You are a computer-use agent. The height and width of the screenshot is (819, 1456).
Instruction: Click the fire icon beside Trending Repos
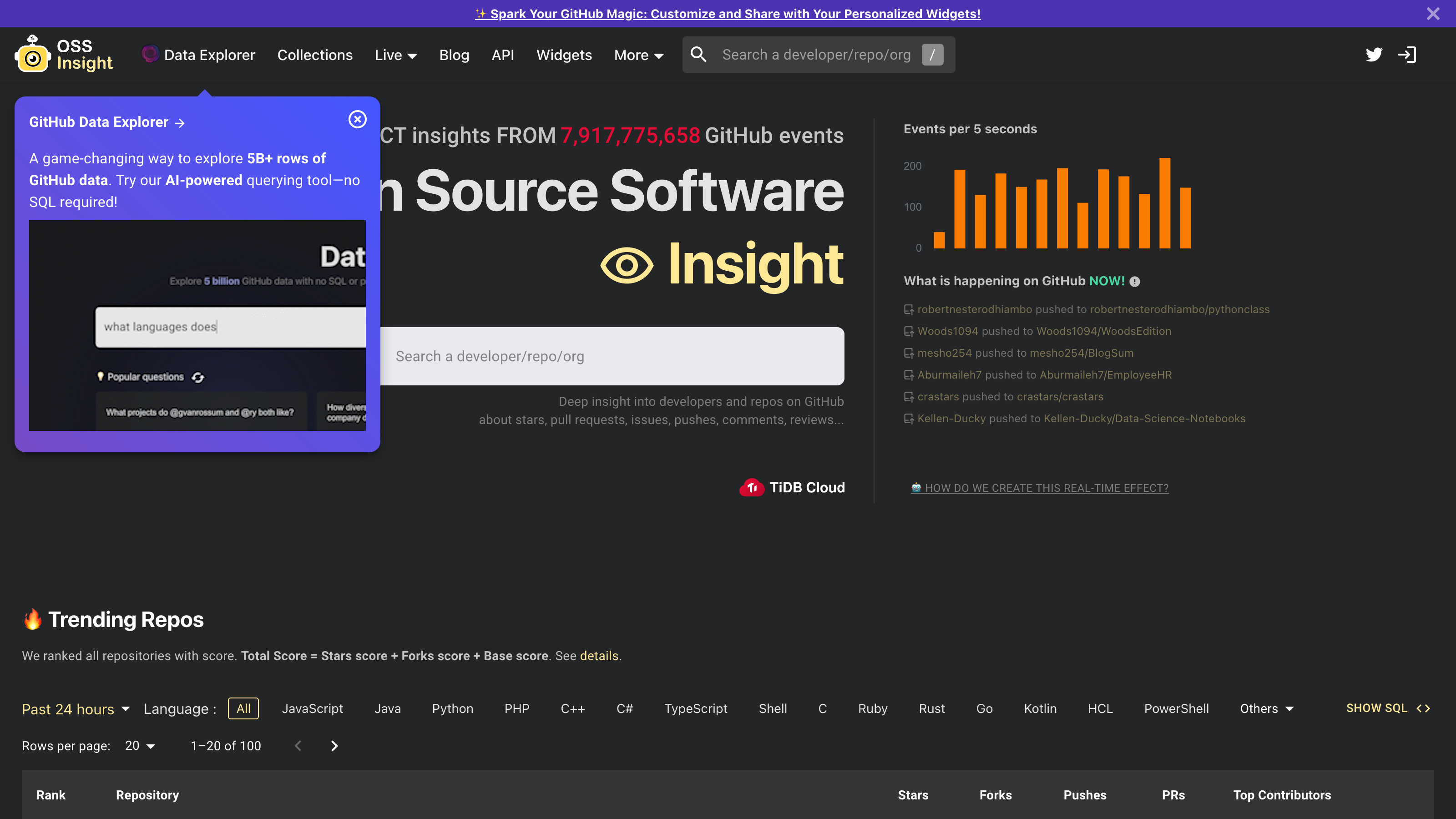click(x=33, y=619)
